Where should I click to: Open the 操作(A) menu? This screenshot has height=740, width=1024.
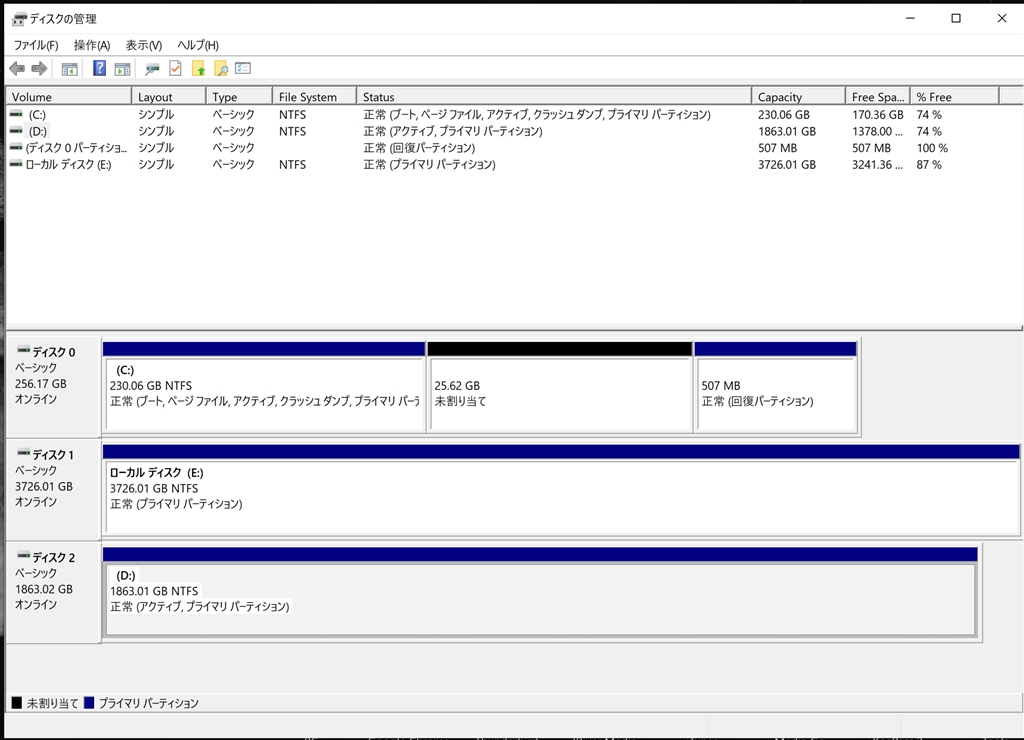(x=92, y=45)
